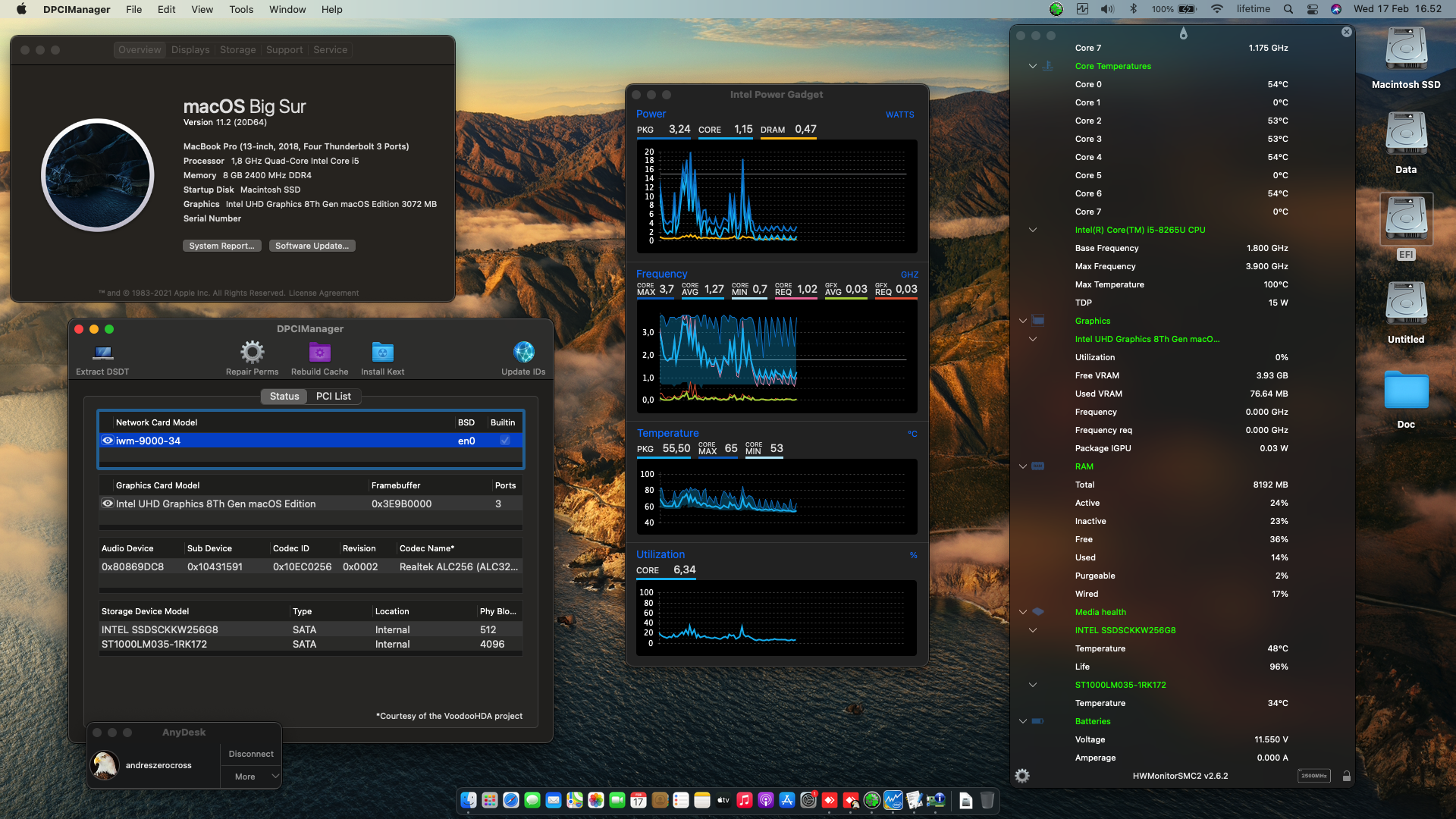The height and width of the screenshot is (819, 1456).
Task: Collapse the Graphics section chevron
Action: point(1023,321)
